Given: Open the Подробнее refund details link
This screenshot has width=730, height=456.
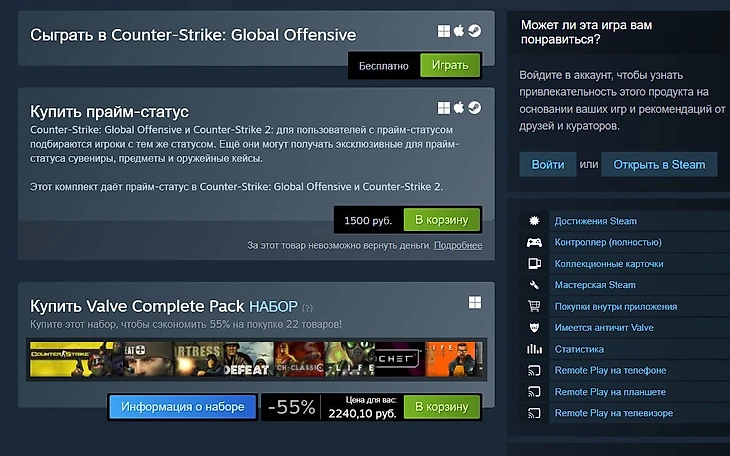Looking at the screenshot, I should [458, 245].
